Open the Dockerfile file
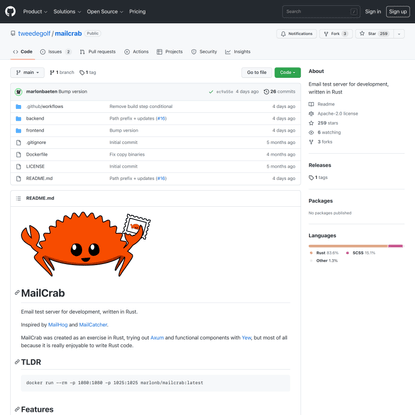The width and height of the screenshot is (415, 415). tap(37, 154)
